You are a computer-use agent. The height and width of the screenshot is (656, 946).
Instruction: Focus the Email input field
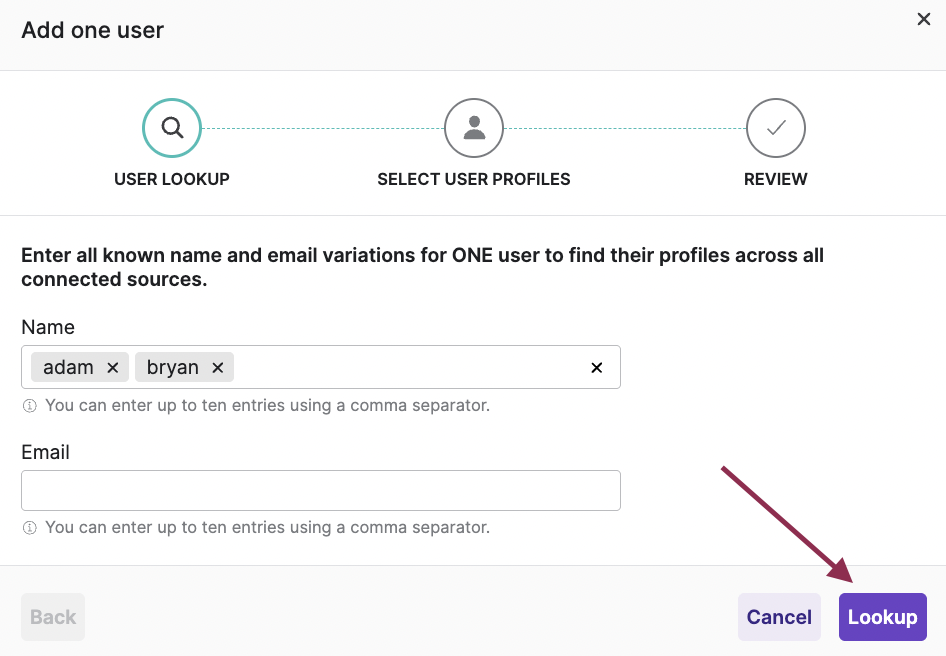[x=320, y=491]
